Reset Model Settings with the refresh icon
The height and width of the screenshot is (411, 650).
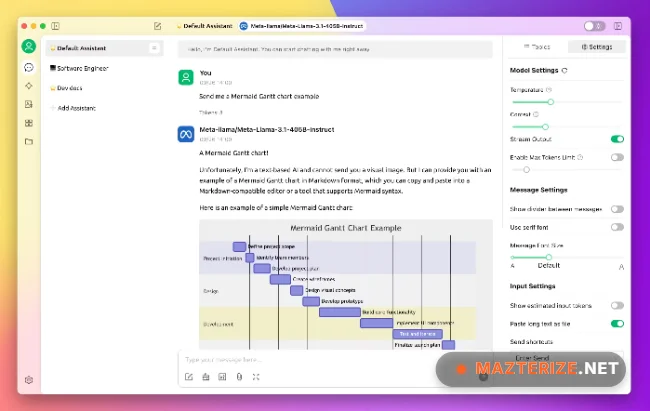[564, 71]
